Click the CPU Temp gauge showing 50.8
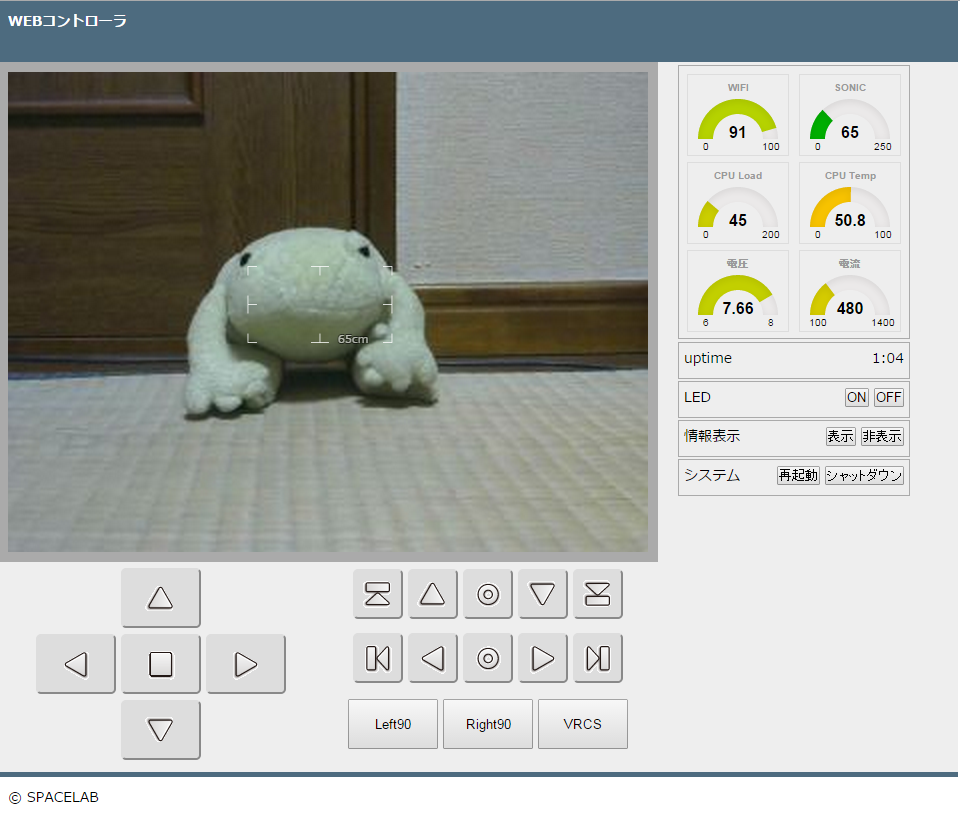 point(850,203)
